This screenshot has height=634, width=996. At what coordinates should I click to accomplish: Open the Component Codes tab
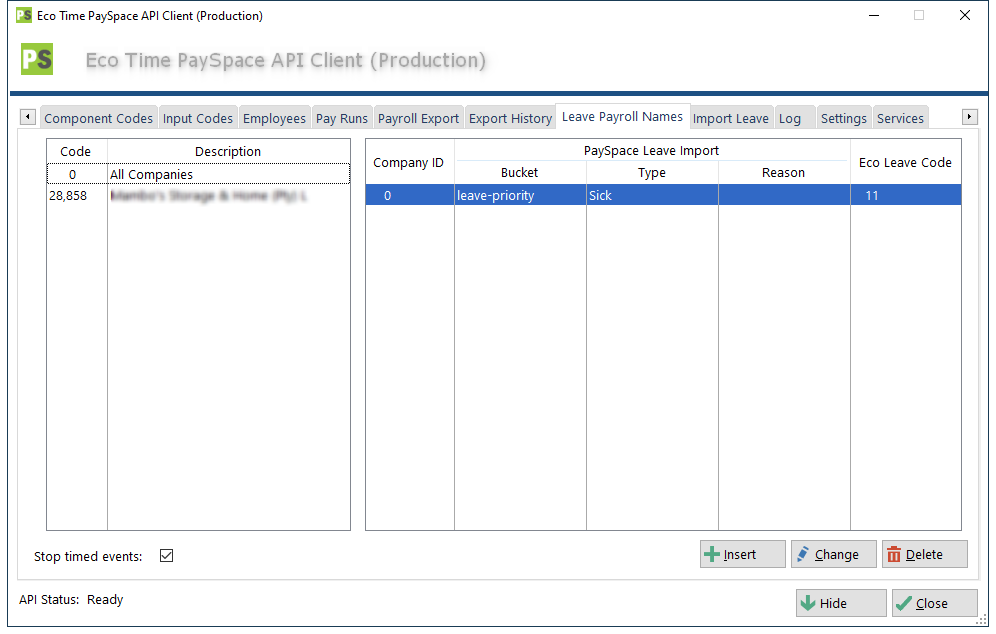coord(98,118)
